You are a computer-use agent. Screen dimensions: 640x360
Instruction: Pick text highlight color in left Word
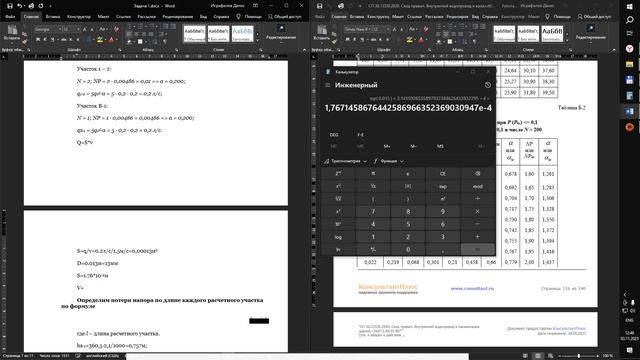[x=100, y=40]
